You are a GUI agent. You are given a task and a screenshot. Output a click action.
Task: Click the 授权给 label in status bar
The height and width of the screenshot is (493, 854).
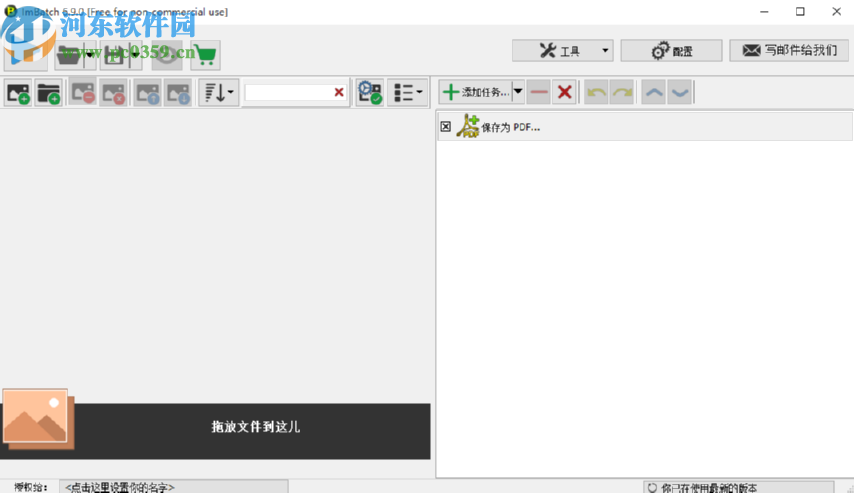[x=30, y=487]
